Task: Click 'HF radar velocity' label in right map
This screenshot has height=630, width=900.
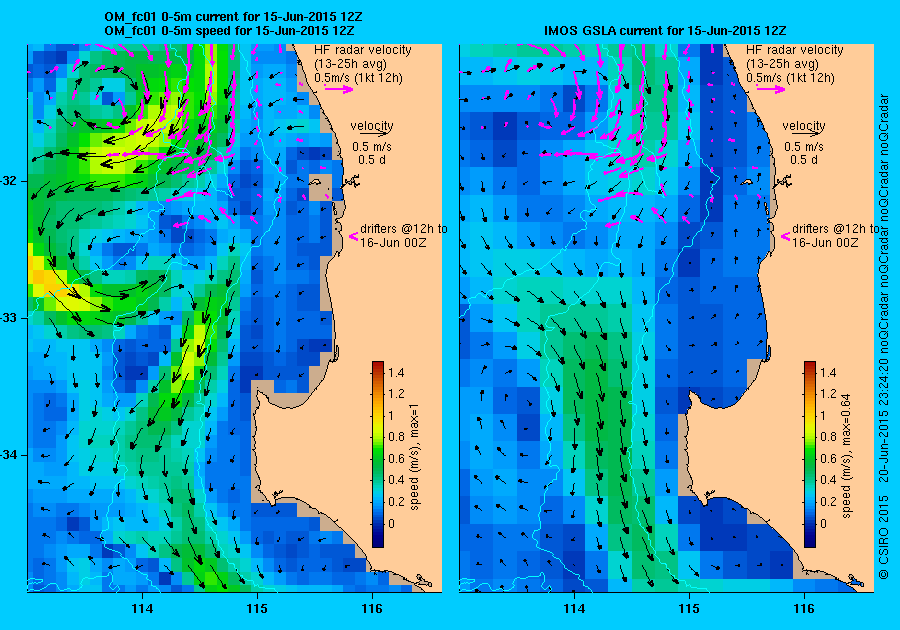Action: click(795, 50)
